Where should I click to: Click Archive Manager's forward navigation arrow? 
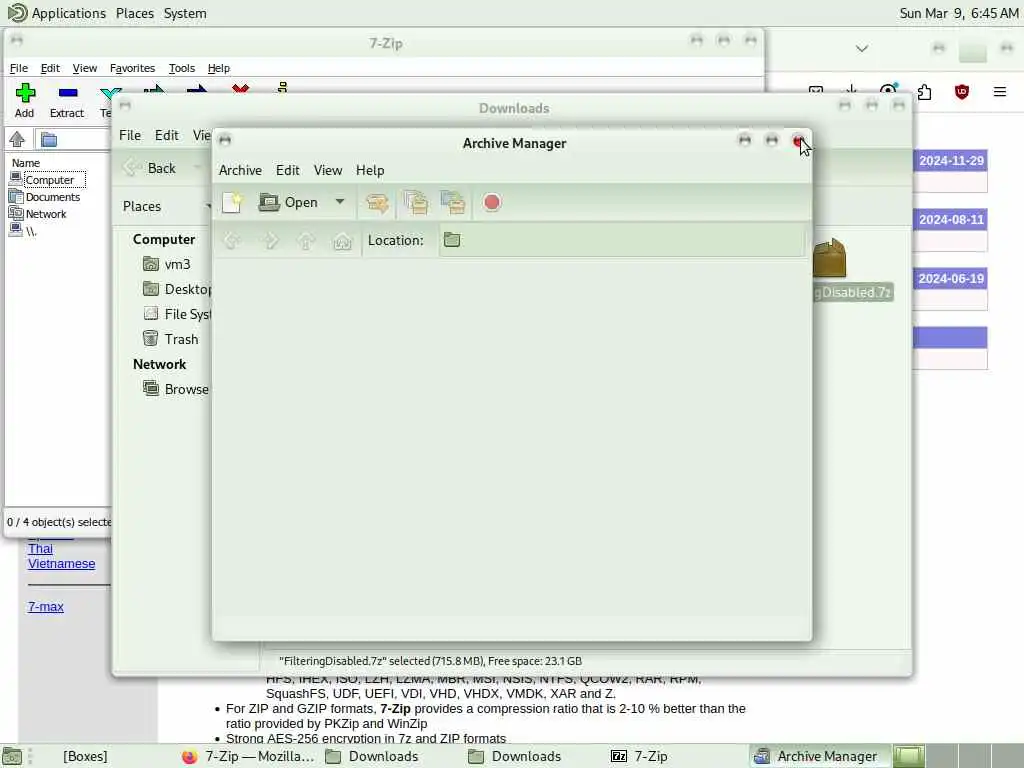pyautogui.click(x=270, y=241)
